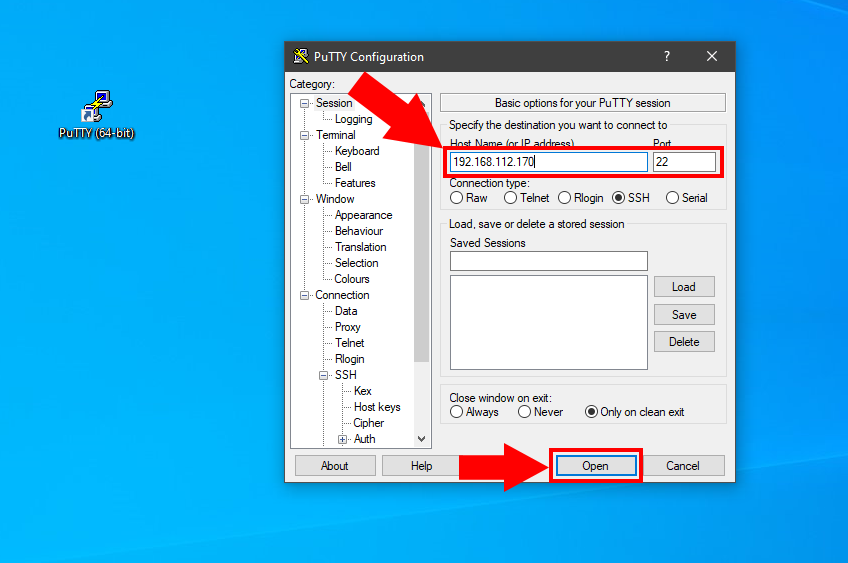Image resolution: width=848 pixels, height=563 pixels.
Task: Open the Behaviour settings category
Action: pos(359,231)
